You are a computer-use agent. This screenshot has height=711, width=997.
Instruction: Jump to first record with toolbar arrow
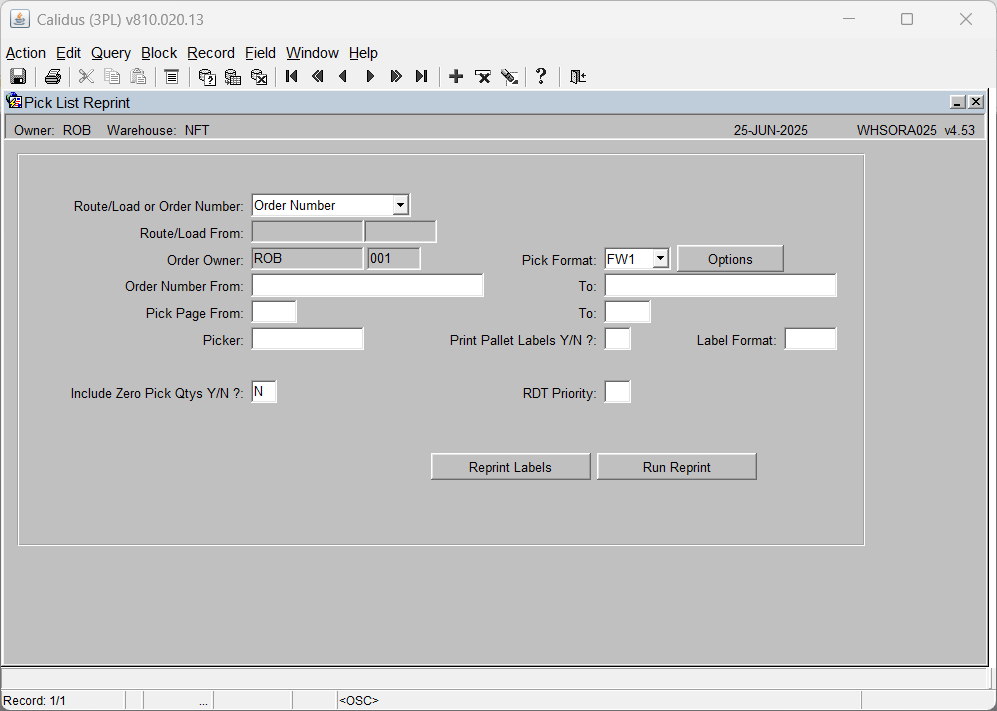(x=292, y=76)
